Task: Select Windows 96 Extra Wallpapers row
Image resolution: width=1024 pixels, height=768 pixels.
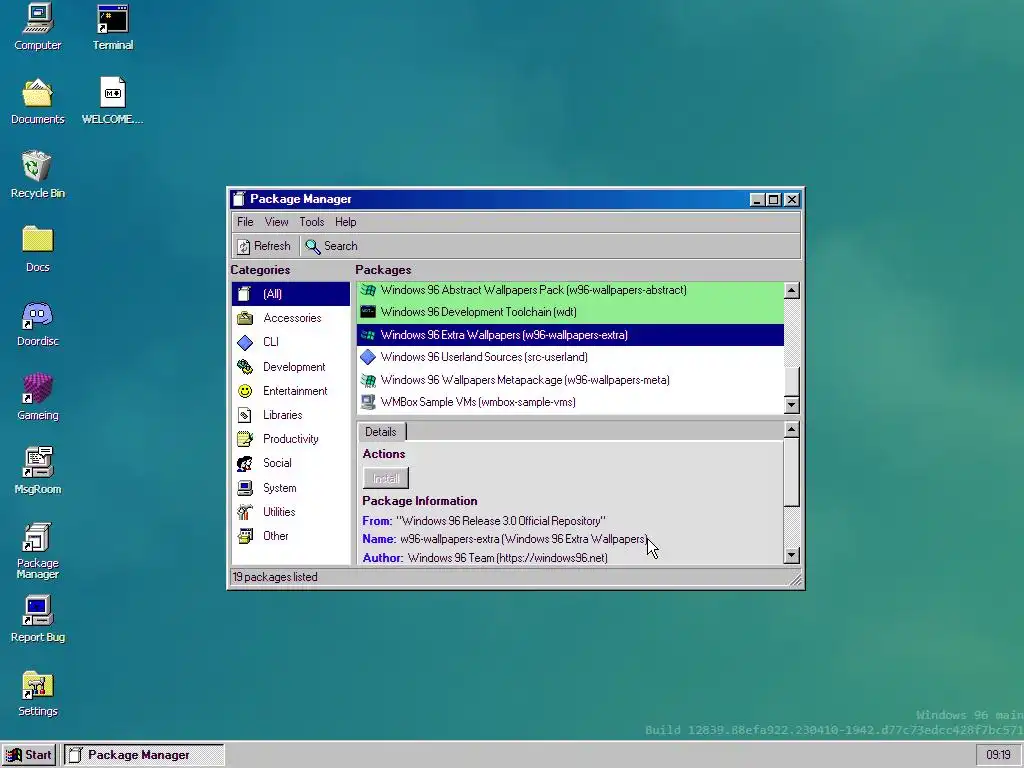Action: (570, 335)
